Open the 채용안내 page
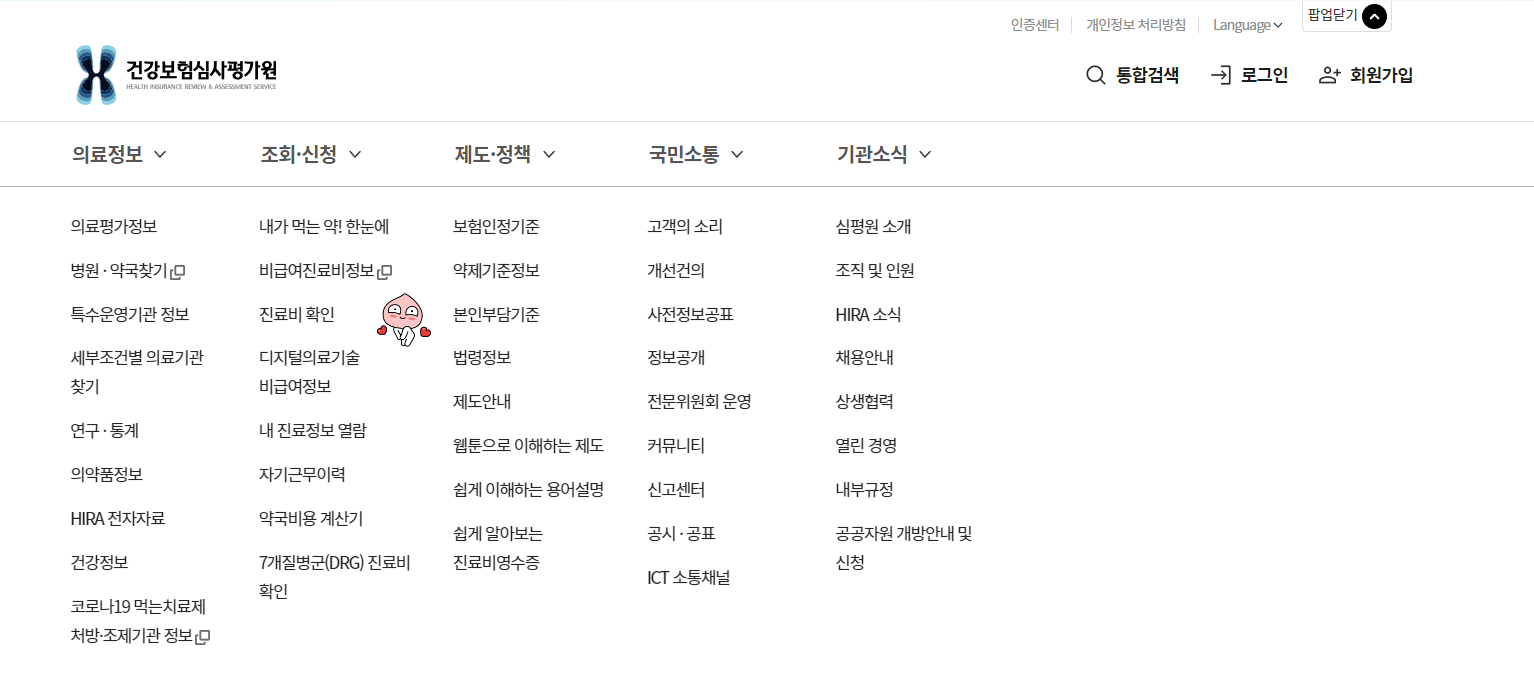Screen dimensions: 1534x674 click(x=864, y=358)
